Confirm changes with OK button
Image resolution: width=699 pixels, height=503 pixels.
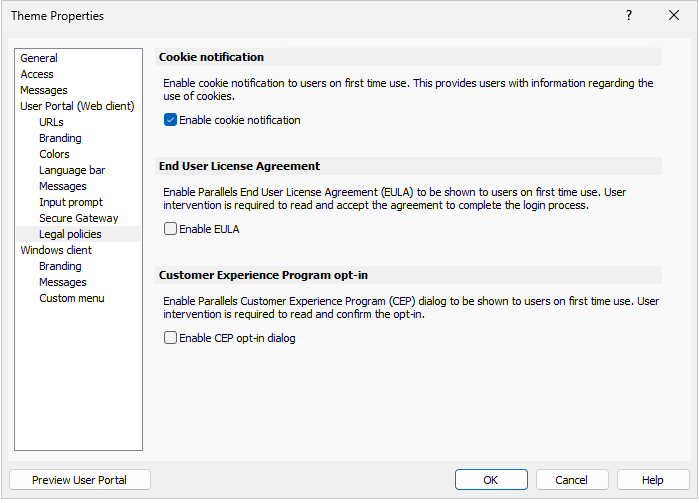point(491,480)
